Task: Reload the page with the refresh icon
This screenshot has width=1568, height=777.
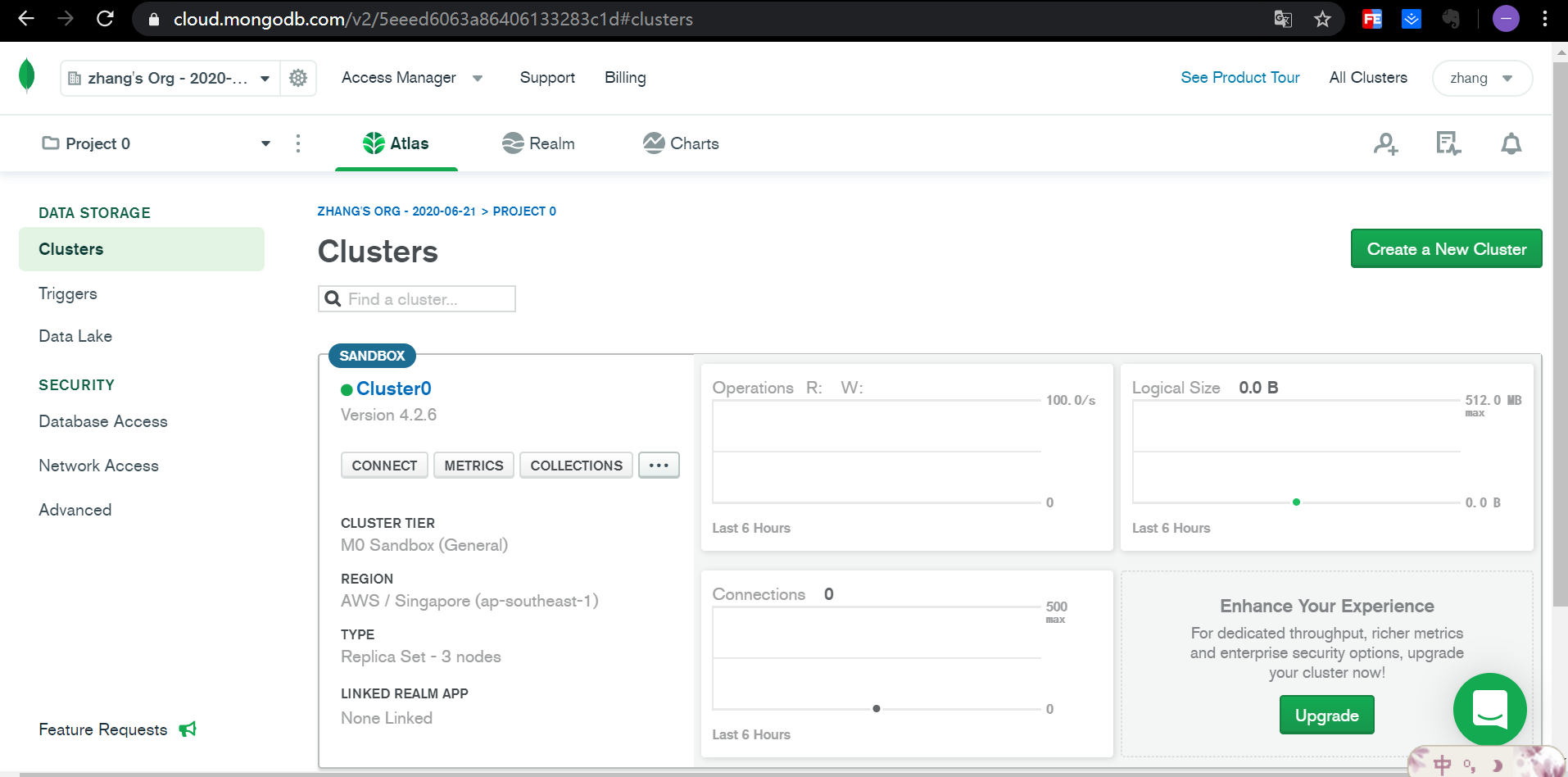Action: [x=105, y=19]
